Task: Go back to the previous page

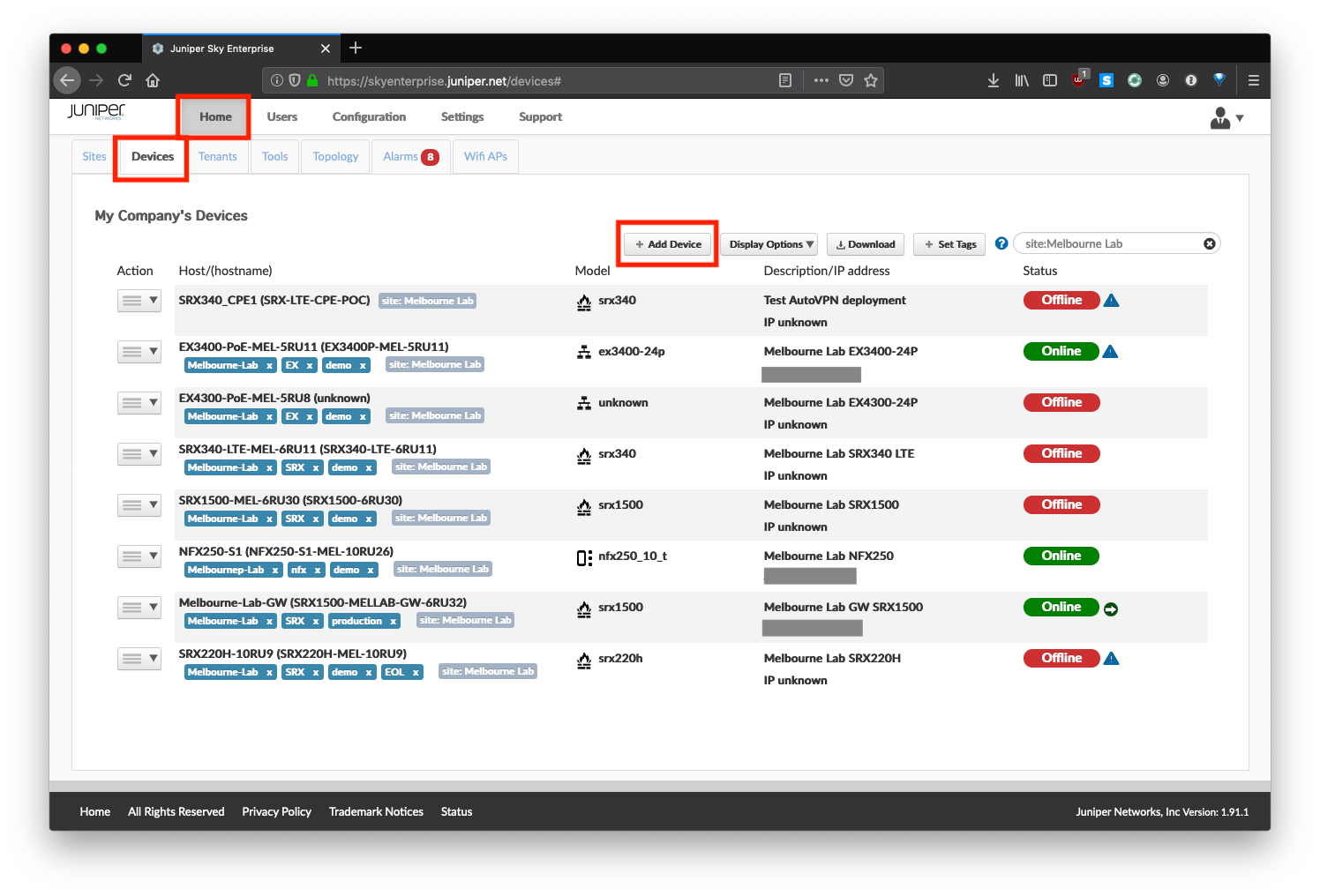Action: [68, 80]
